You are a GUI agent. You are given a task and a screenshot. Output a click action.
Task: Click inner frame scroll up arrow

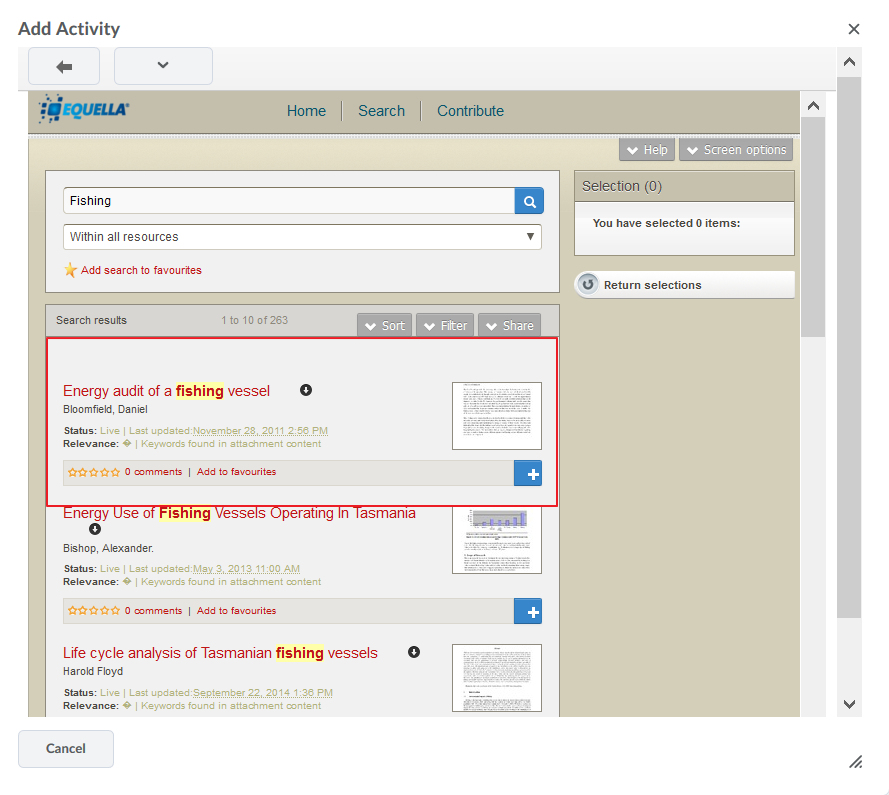[813, 106]
